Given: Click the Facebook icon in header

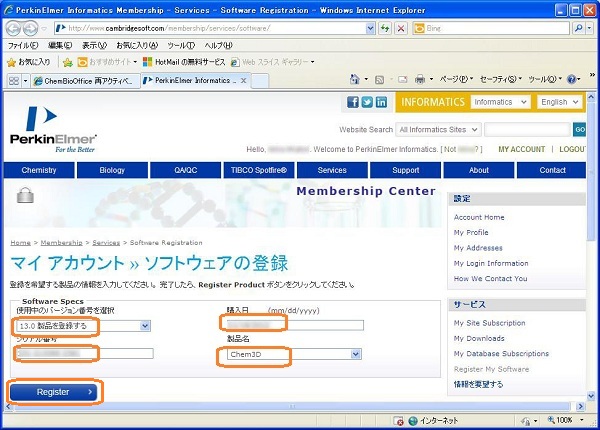Looking at the screenshot, I should (x=353, y=102).
